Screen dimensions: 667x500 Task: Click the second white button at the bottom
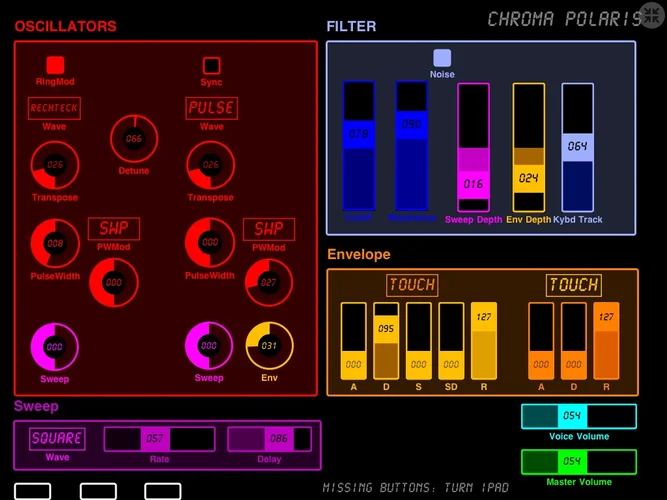(x=98, y=491)
